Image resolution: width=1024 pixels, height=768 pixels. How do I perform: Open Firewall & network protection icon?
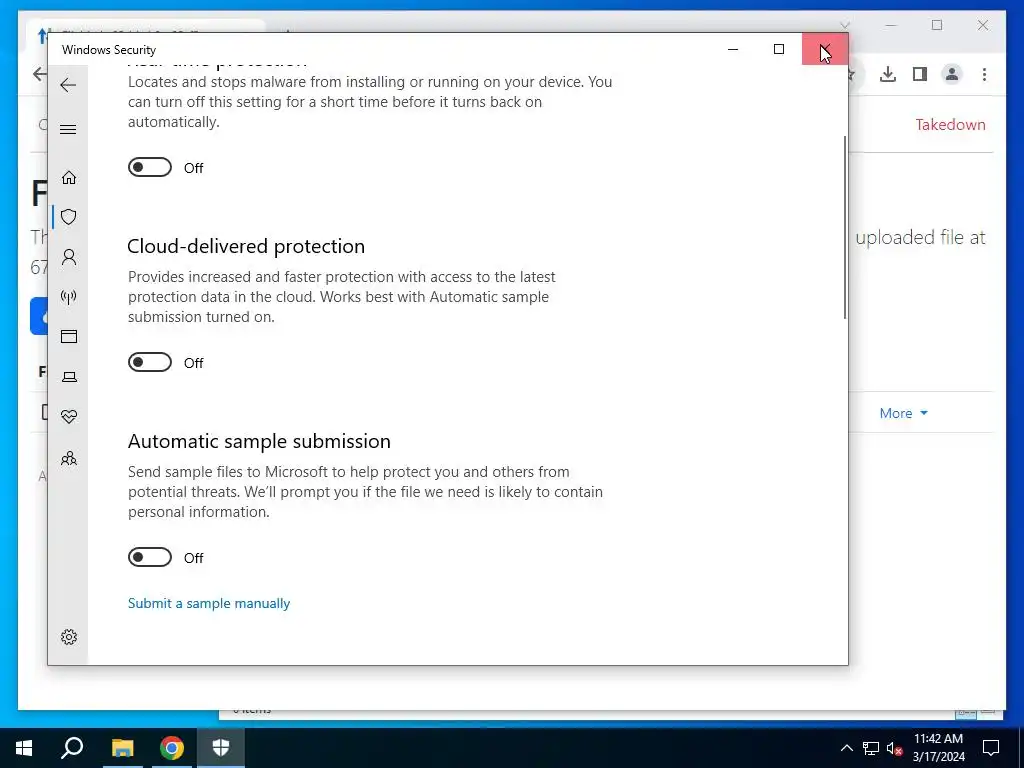coord(69,297)
